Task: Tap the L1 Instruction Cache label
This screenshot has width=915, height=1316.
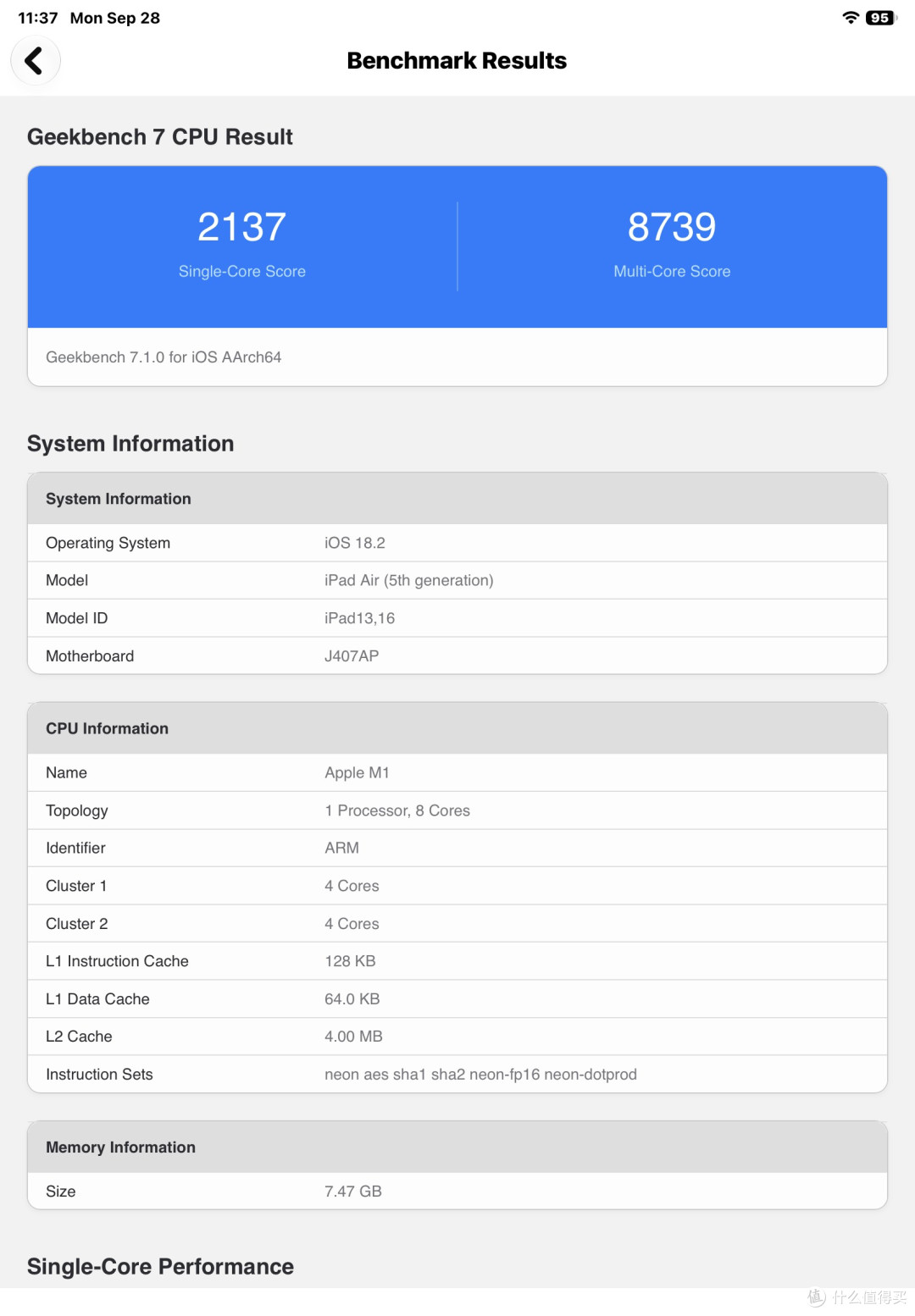Action: tap(118, 961)
